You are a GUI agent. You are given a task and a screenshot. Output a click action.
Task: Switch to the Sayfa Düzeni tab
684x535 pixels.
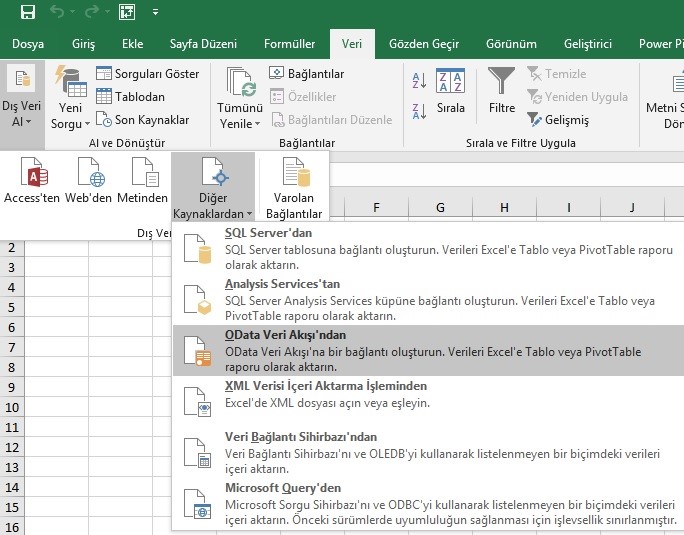[203, 44]
